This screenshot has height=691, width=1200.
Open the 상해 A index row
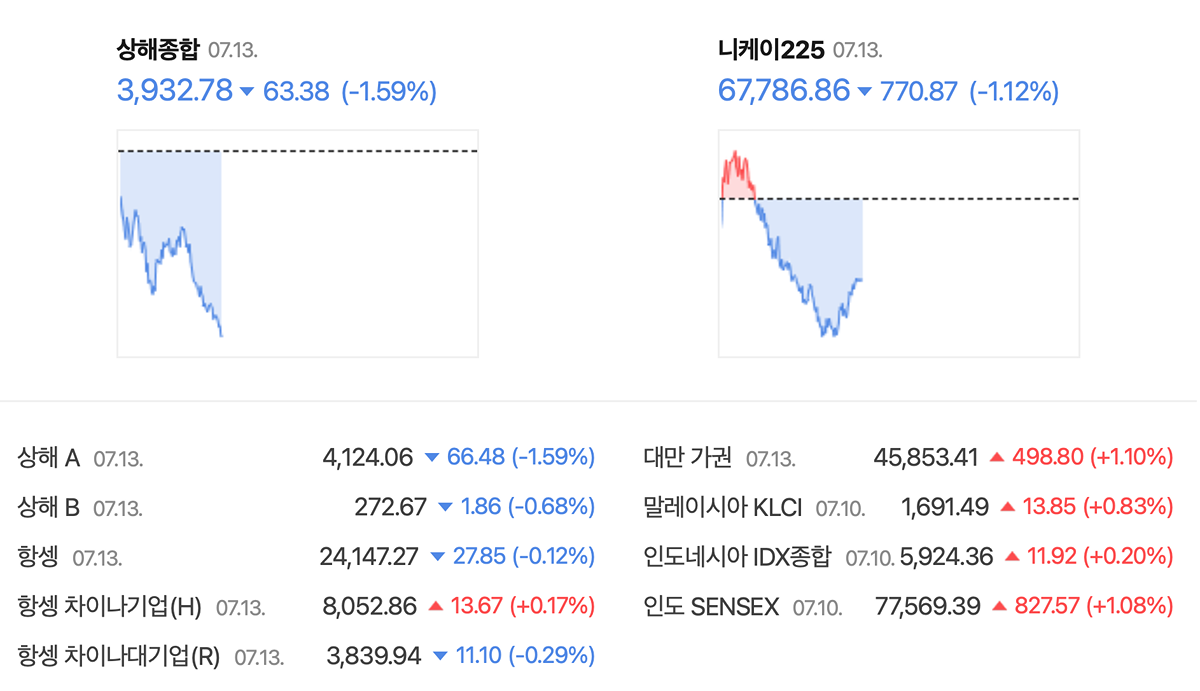coord(306,458)
